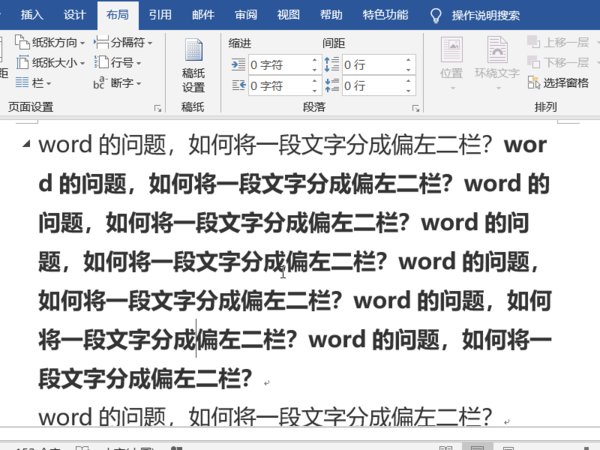Open the 特色功能 ribbon tab

click(385, 15)
